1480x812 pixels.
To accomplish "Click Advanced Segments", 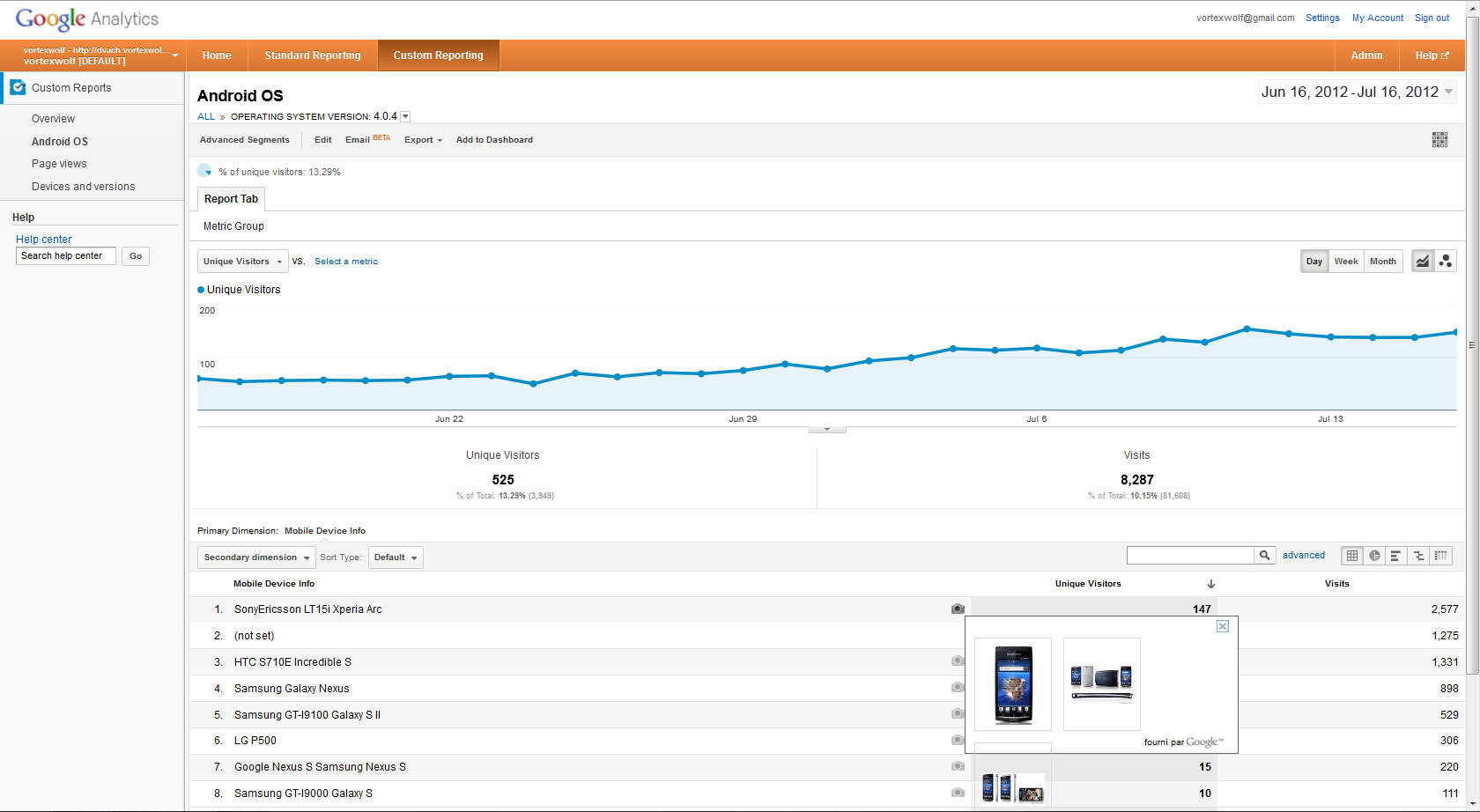I will 244,139.
